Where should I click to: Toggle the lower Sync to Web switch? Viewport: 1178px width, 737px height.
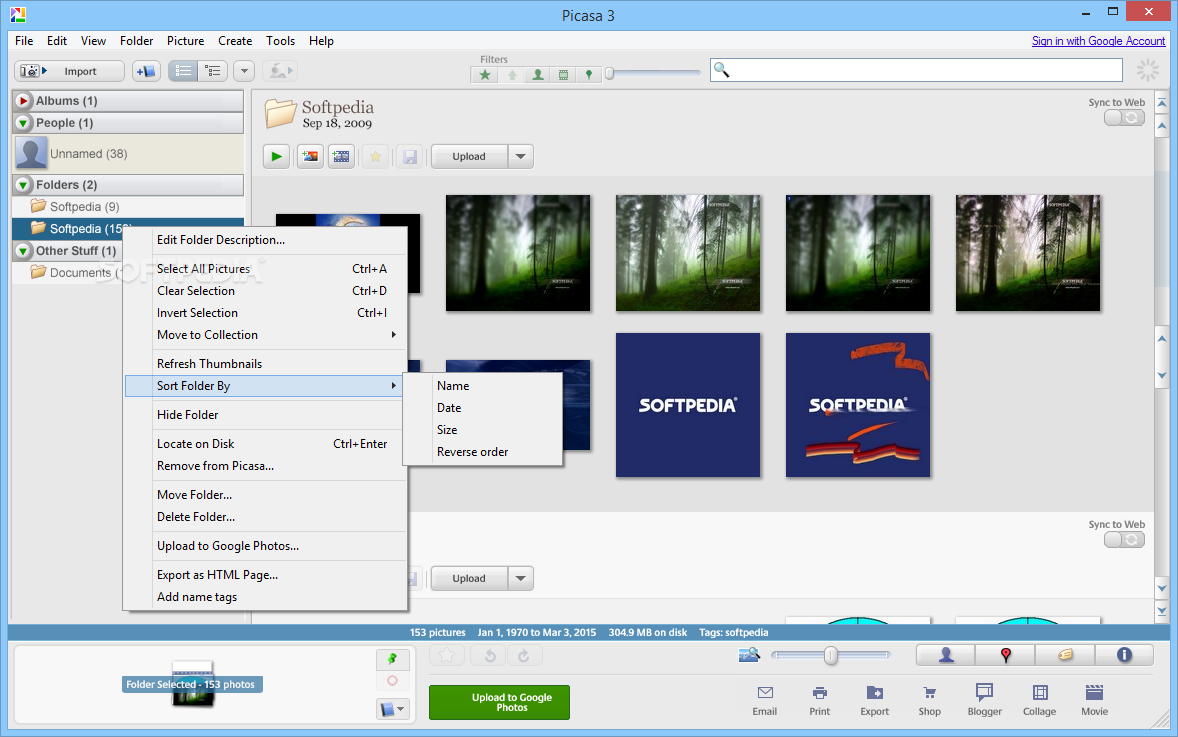(x=1124, y=540)
